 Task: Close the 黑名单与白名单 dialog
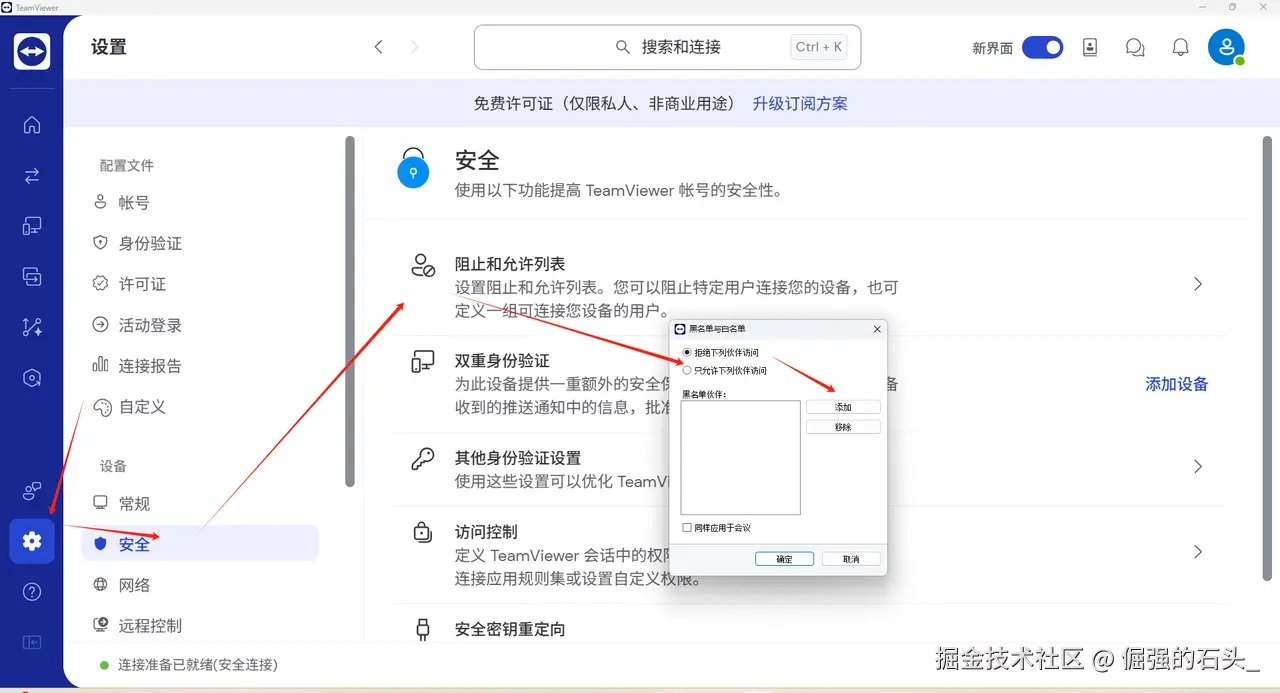coord(877,328)
